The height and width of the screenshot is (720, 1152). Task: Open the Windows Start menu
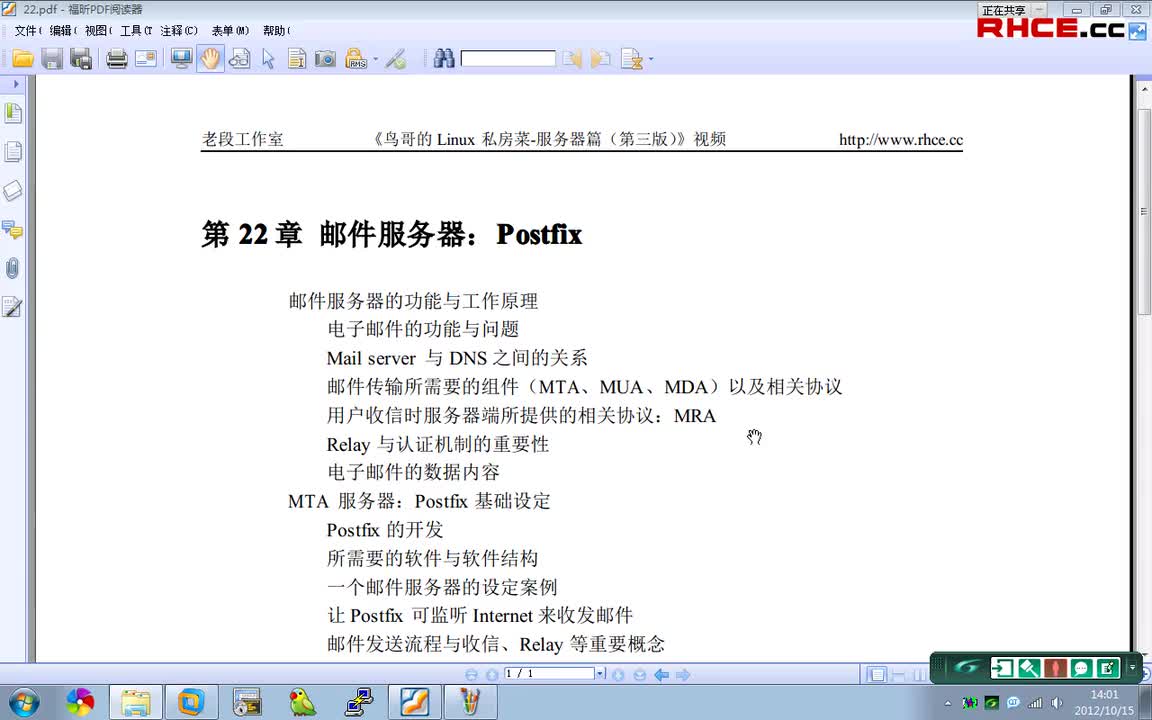coord(23,702)
